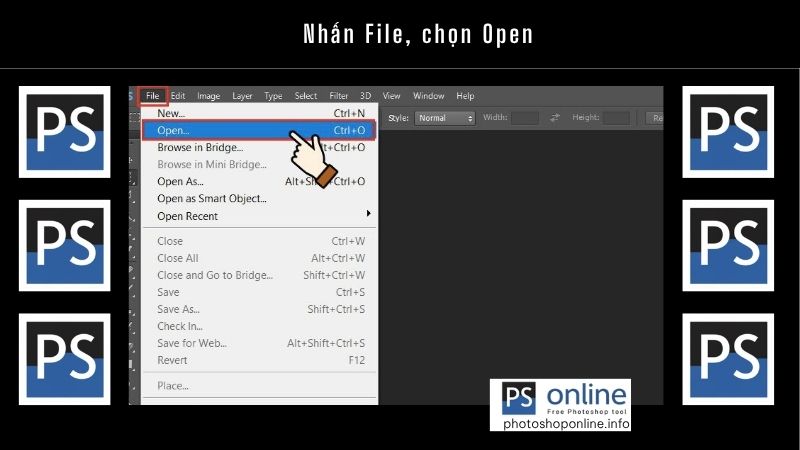Choose Save for Web... entry
This screenshot has height=450, width=800.
click(260, 343)
